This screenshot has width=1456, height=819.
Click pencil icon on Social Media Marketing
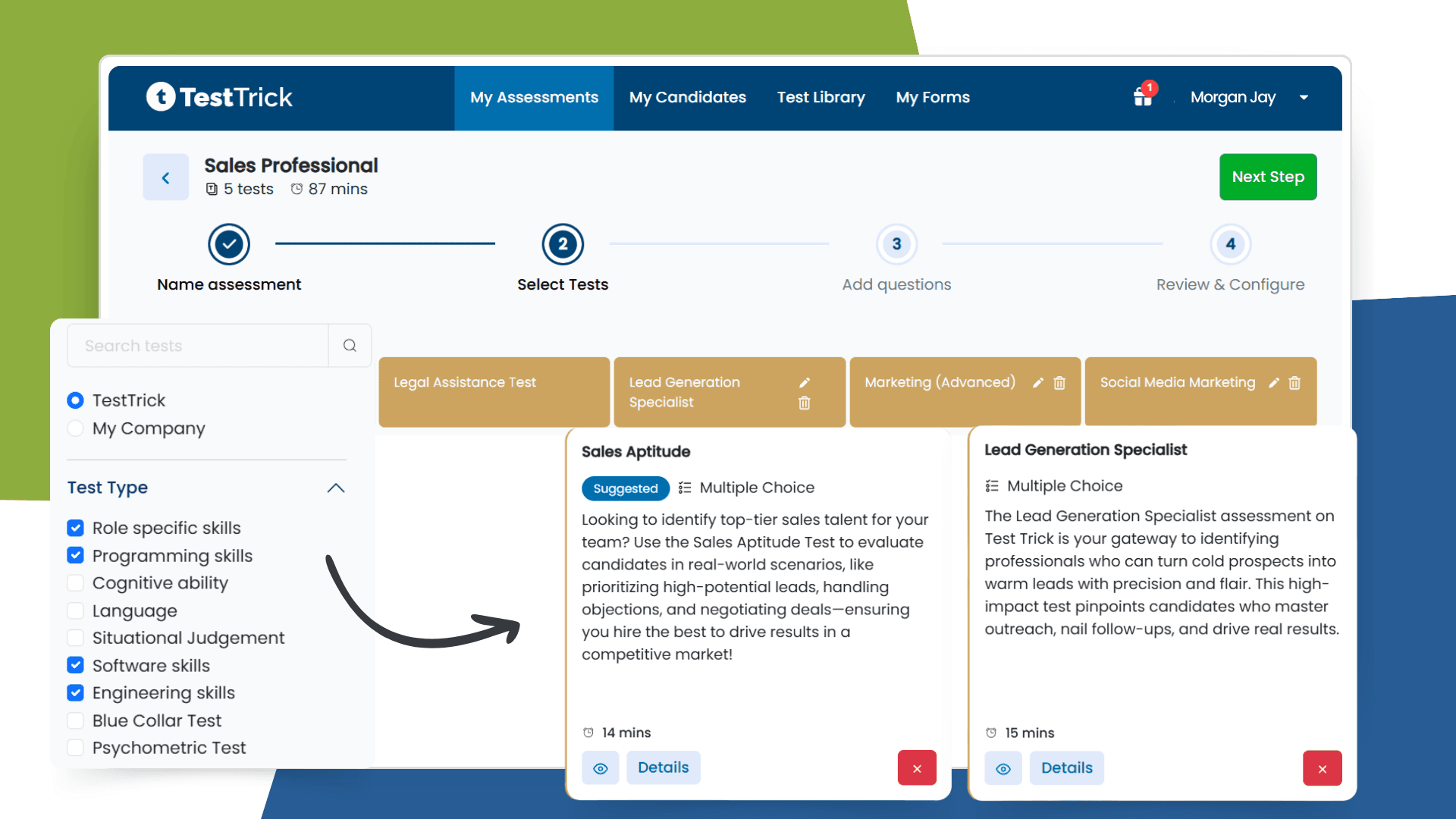pos(1274,383)
